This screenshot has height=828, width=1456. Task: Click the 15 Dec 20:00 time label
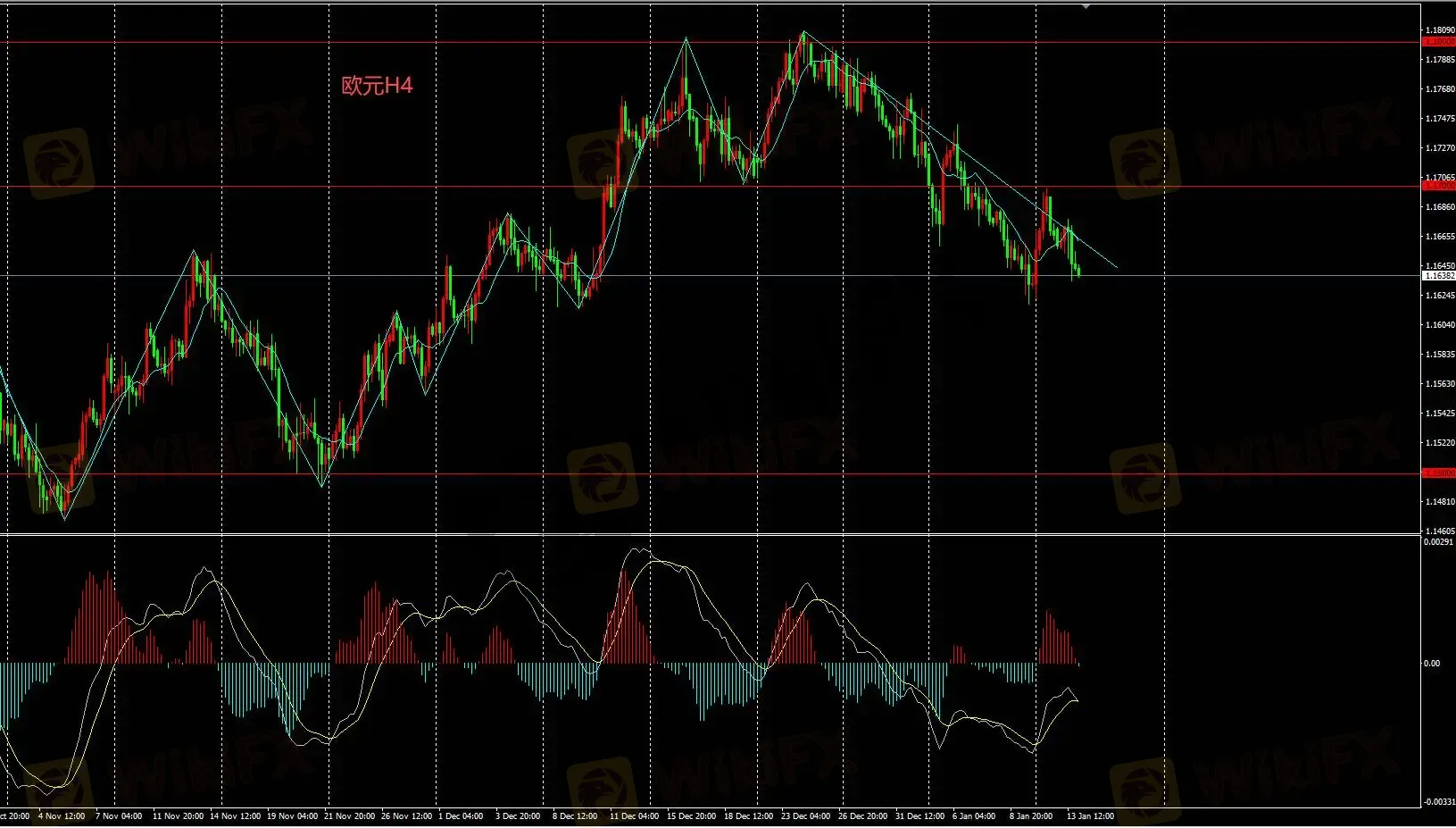pyautogui.click(x=691, y=816)
